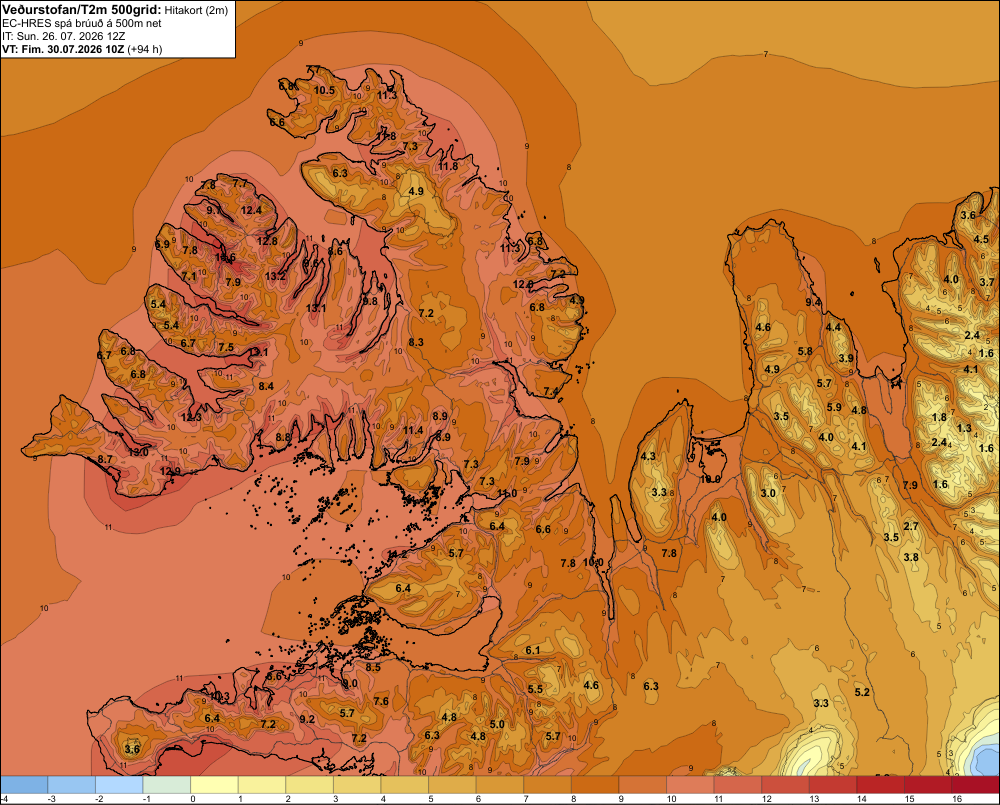Viewport: 1000px width, 805px height.
Task: Click the 12.0 temperature value
Action: 523,284
